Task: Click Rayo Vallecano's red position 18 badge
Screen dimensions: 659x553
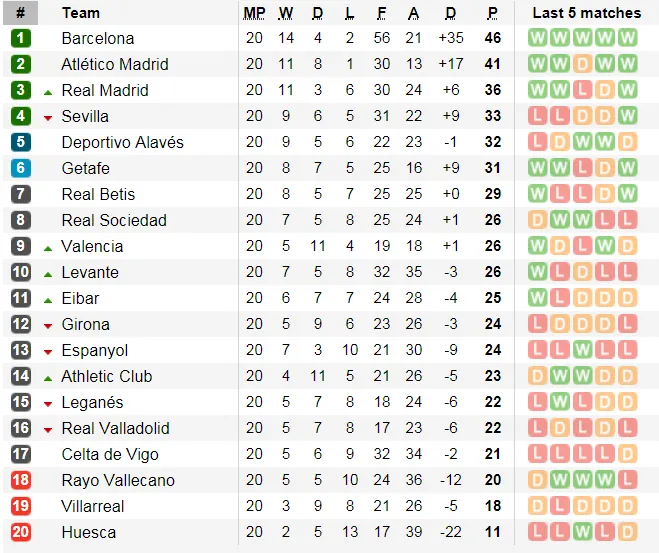Action: (21, 480)
